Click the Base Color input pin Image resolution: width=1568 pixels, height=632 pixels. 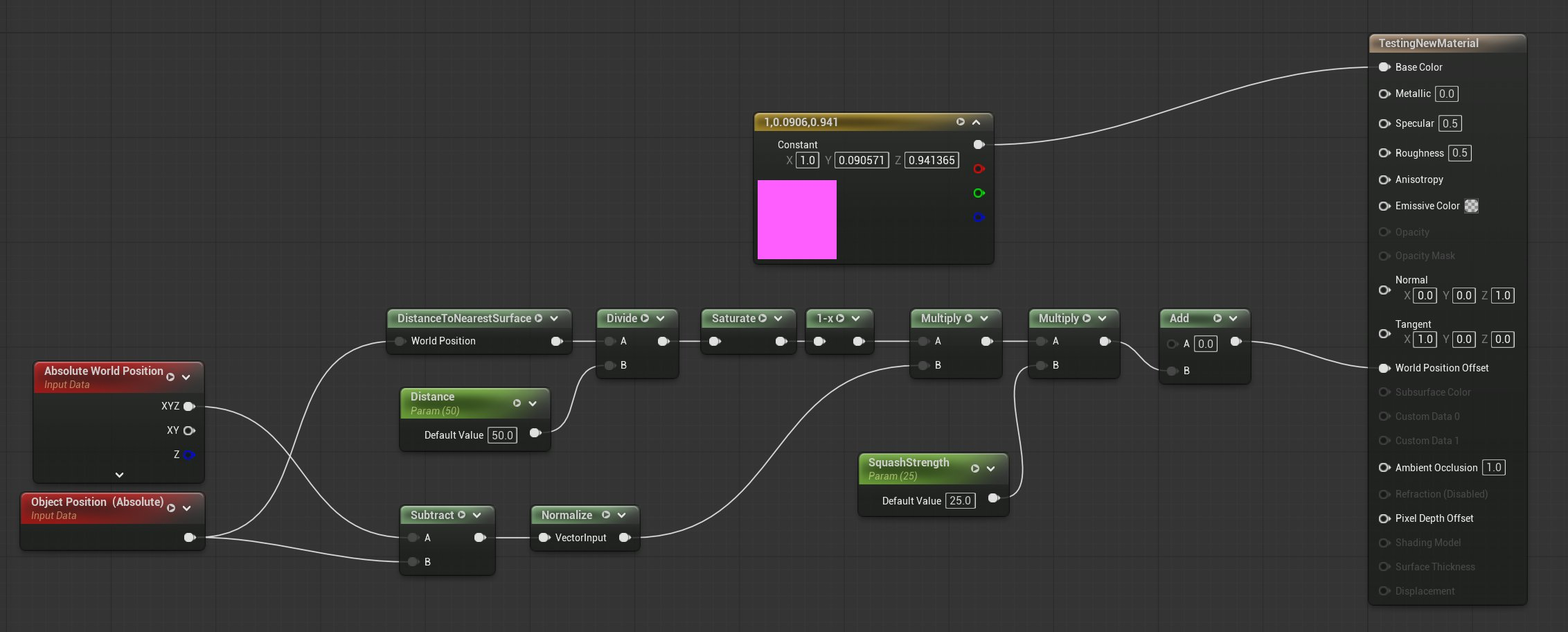tap(1384, 67)
